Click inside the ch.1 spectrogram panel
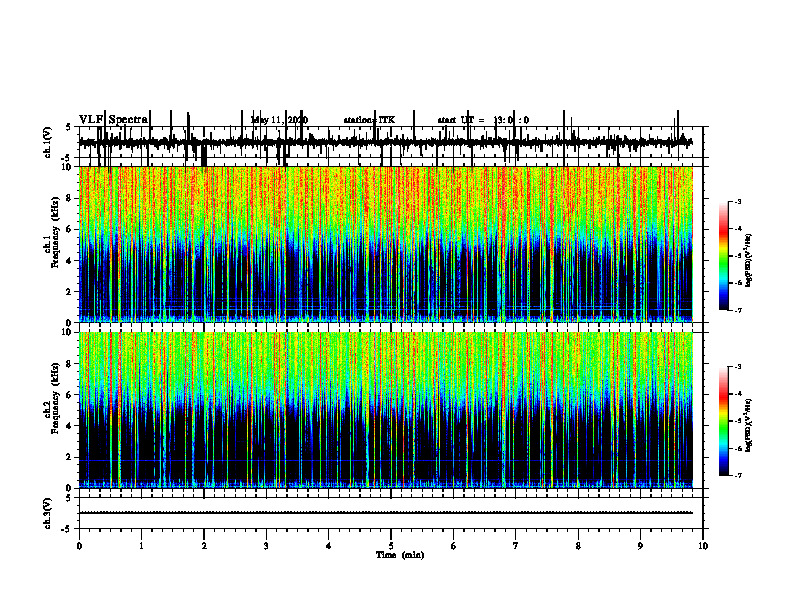 click(385, 244)
